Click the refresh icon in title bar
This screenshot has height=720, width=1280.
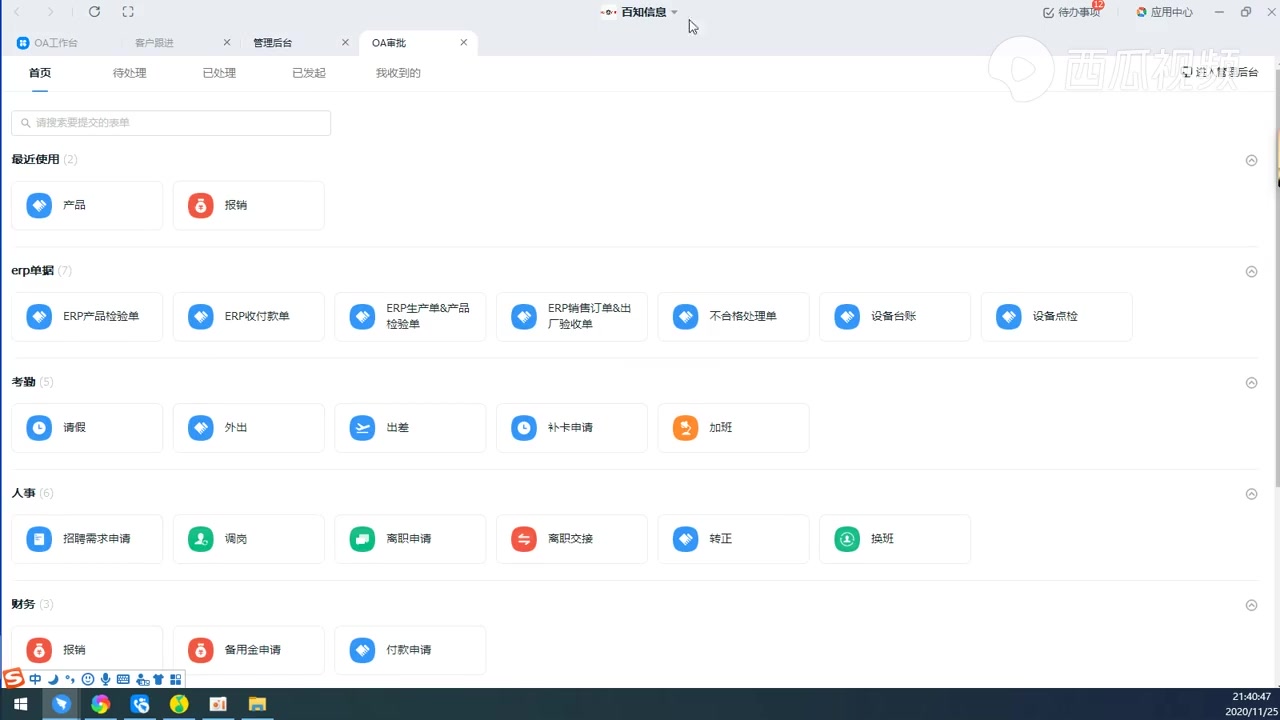[94, 12]
